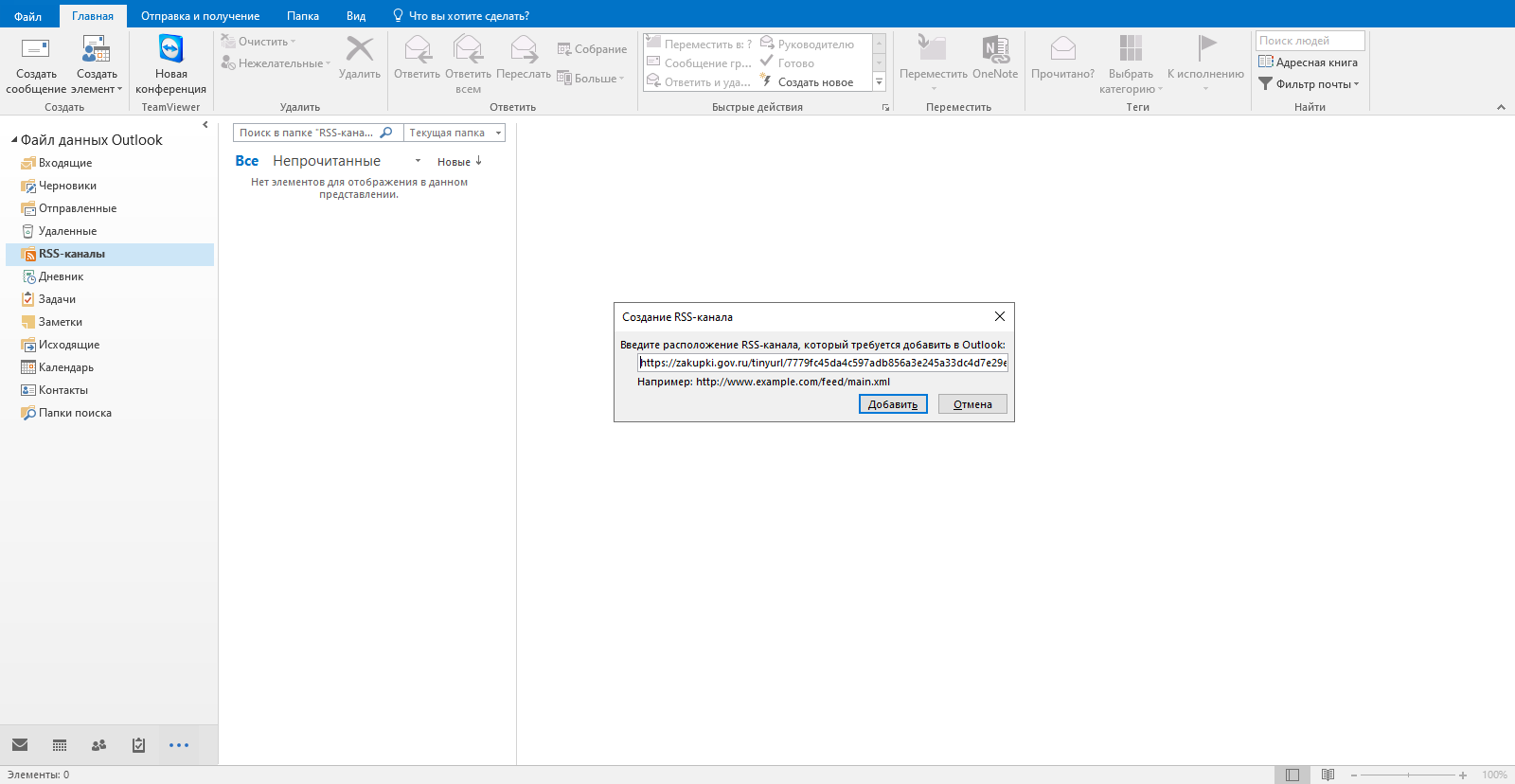
Task: Click the Read/Unread (Прочитано?) icon
Action: coord(1062,48)
